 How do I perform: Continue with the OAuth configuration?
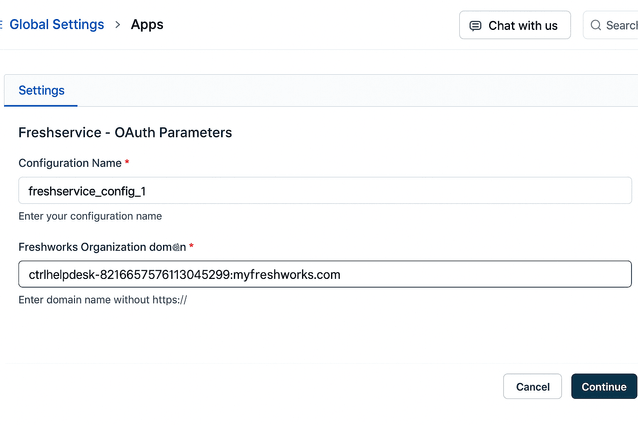click(604, 386)
